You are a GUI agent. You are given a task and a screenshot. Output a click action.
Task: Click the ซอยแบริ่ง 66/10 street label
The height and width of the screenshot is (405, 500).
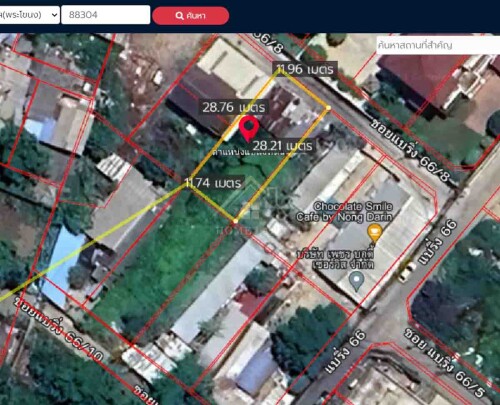click(x=58, y=329)
